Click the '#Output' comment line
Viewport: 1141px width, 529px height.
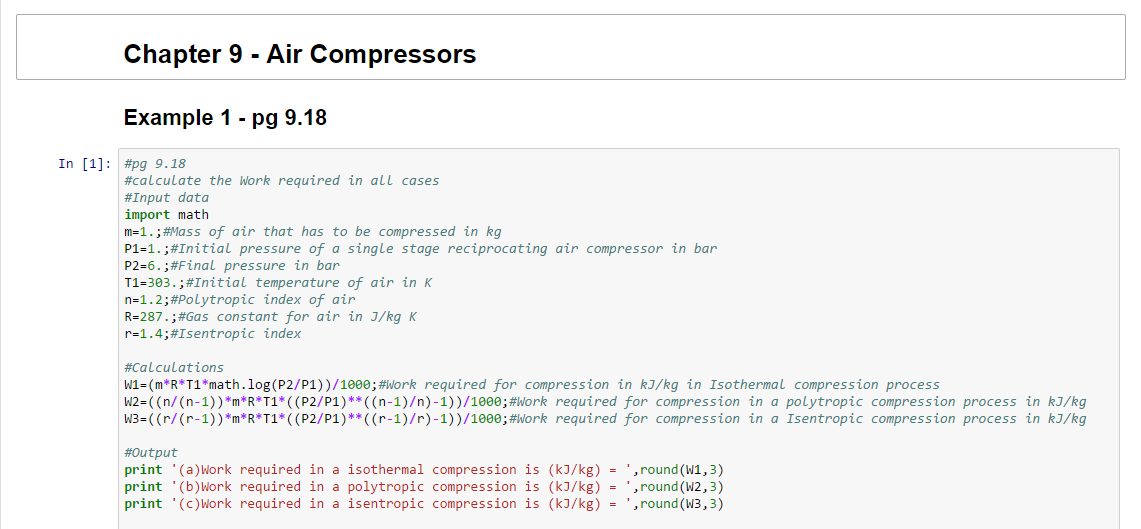(x=151, y=453)
